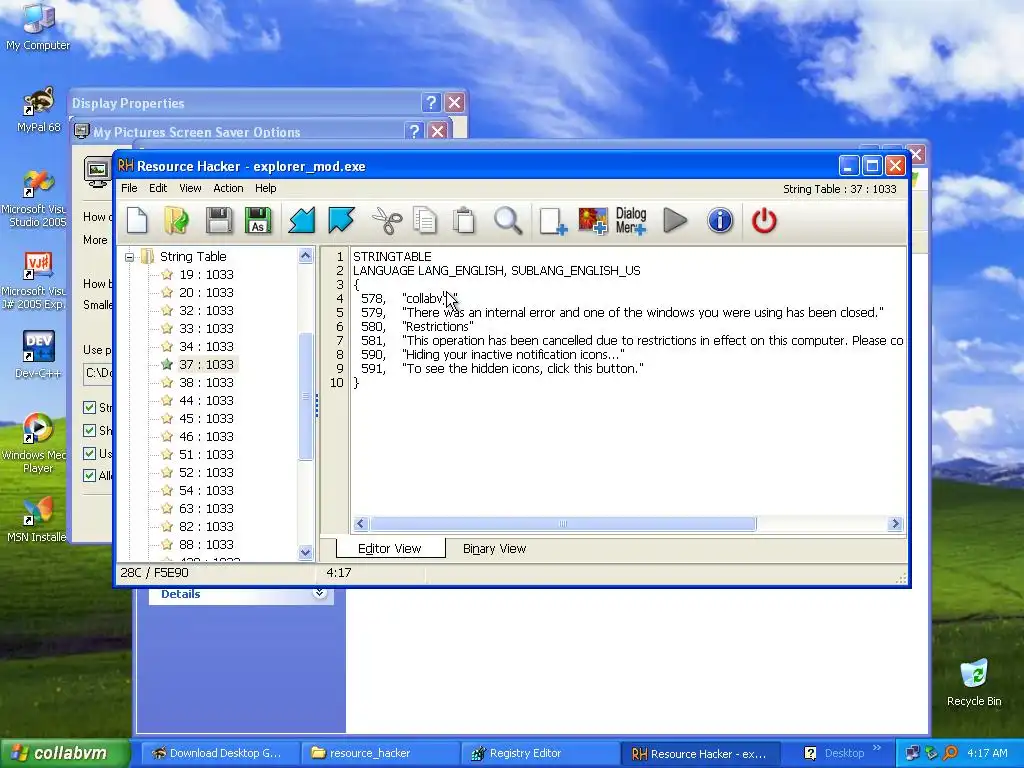Click the Add image resource icon

pyautogui.click(x=593, y=221)
